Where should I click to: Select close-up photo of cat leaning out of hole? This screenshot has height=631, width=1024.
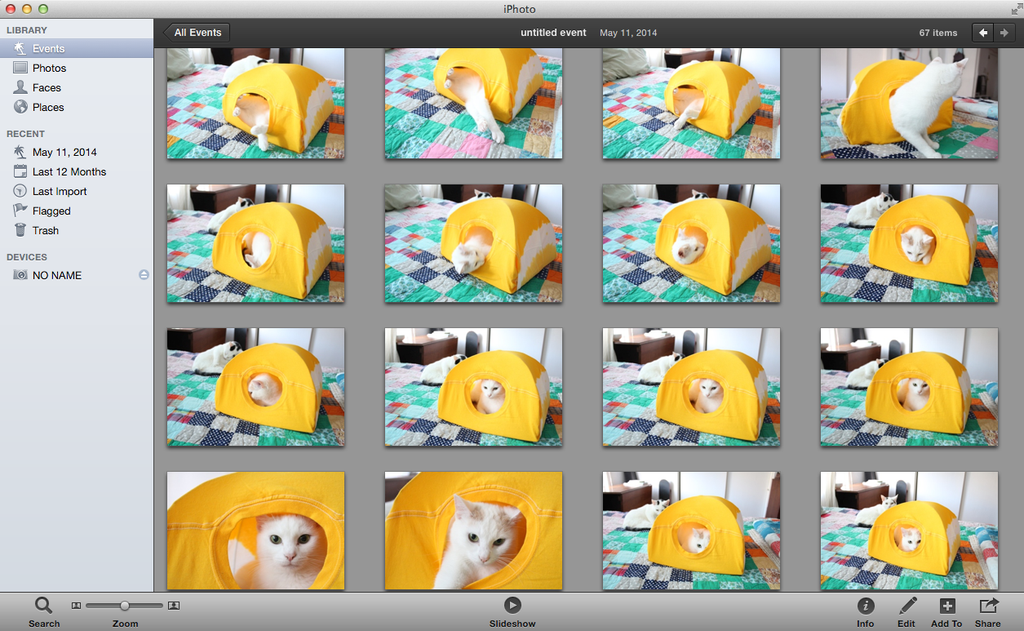[473, 531]
